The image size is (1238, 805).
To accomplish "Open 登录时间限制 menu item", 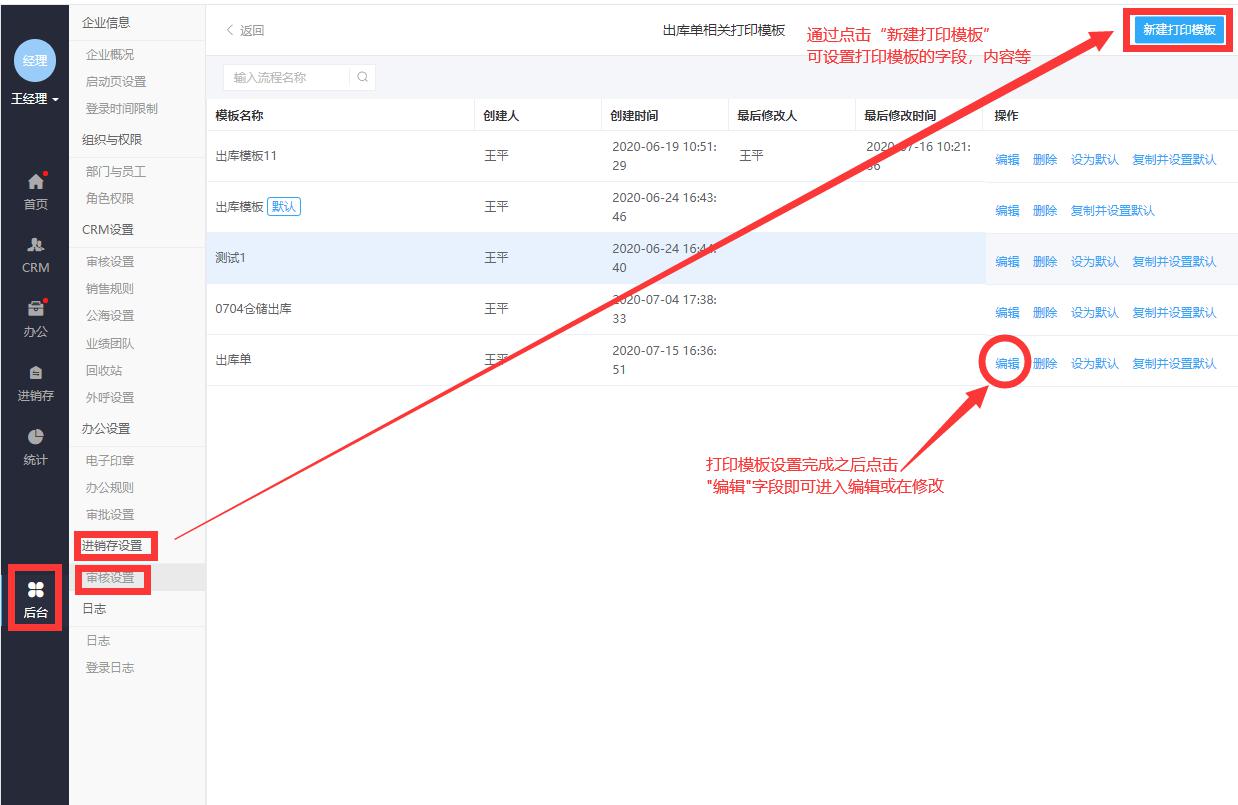I will click(122, 109).
